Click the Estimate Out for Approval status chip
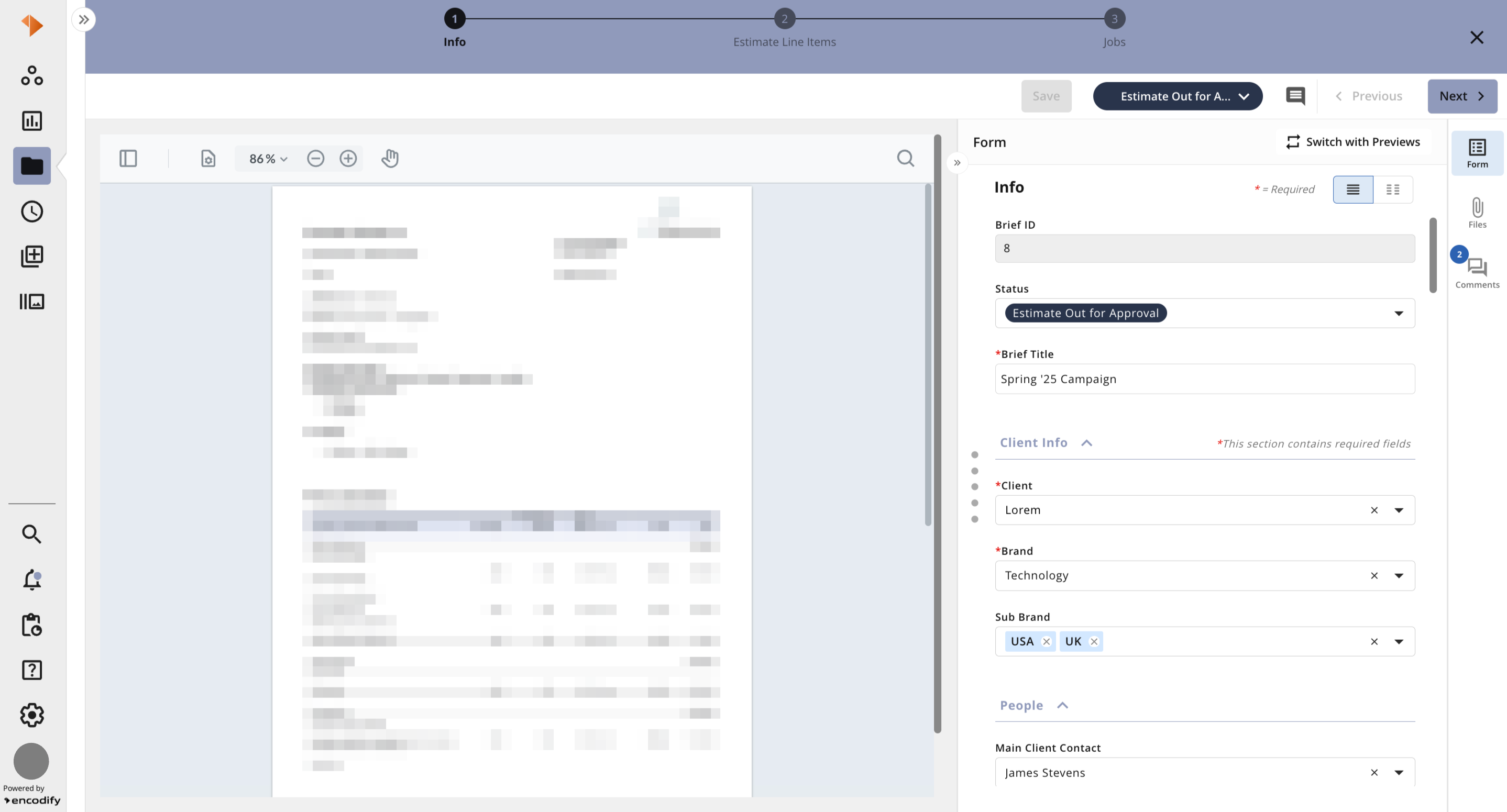 [1085, 314]
